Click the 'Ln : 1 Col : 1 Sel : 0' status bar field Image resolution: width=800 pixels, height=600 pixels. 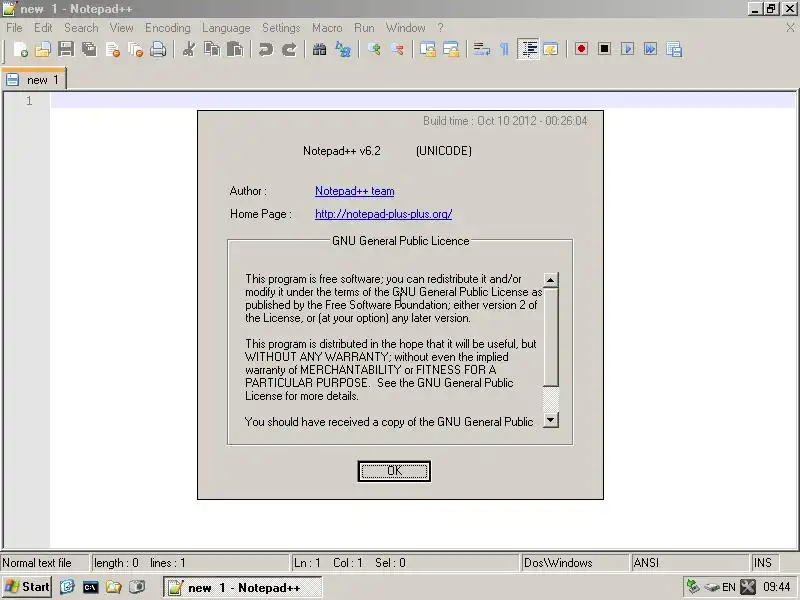(x=404, y=563)
